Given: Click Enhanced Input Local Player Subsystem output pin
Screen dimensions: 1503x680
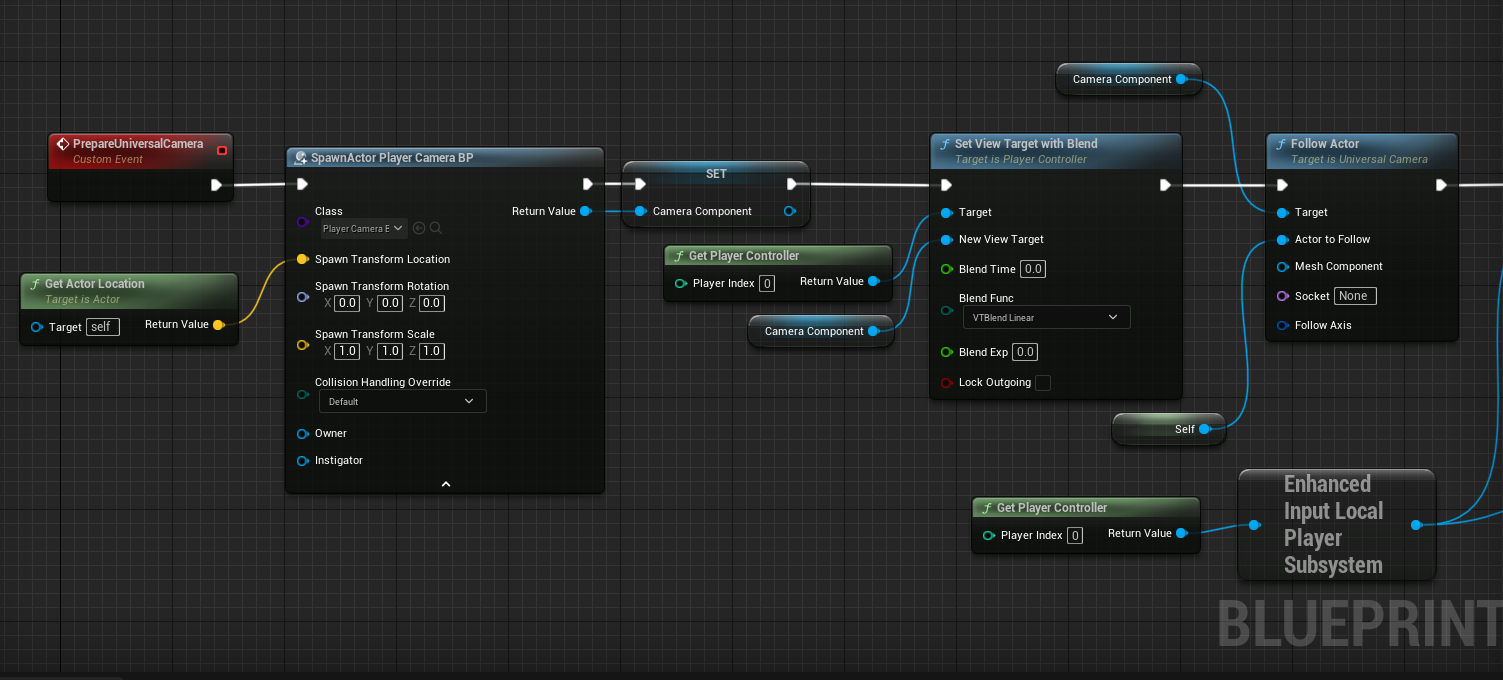Looking at the screenshot, I should [1416, 524].
